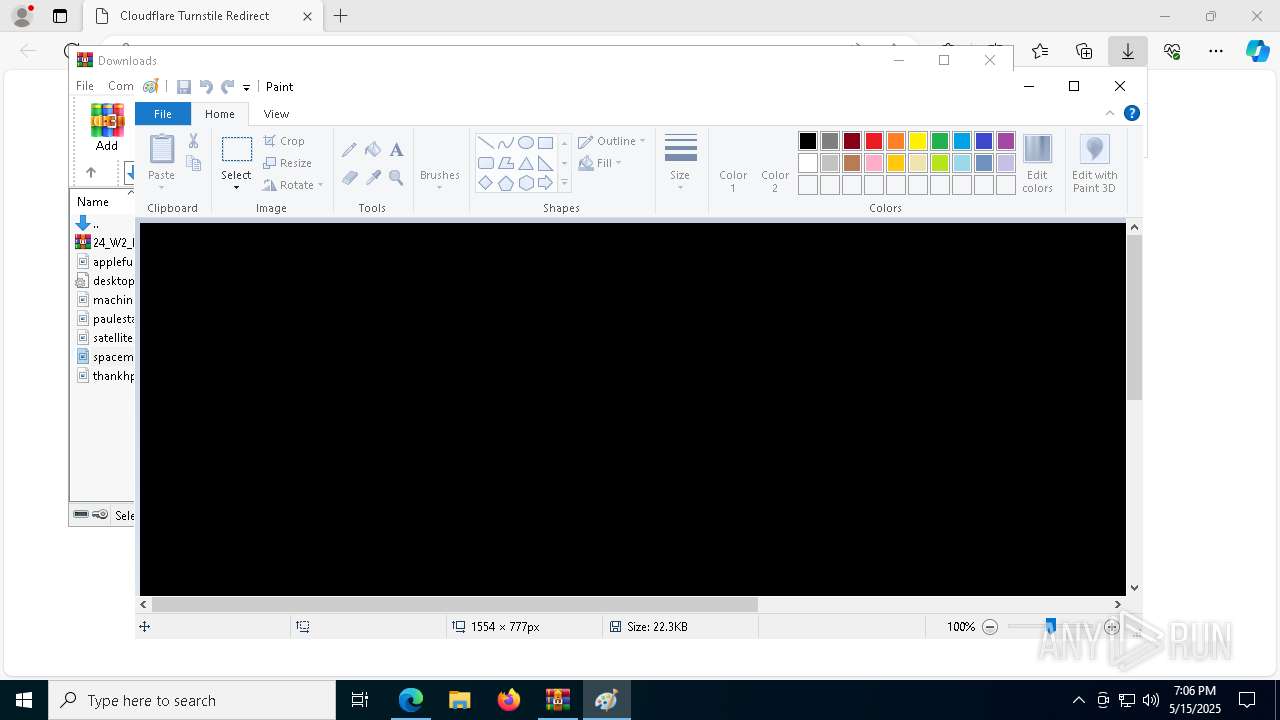This screenshot has width=1280, height=720.
Task: Choose the Hexagon shape
Action: click(x=526, y=183)
